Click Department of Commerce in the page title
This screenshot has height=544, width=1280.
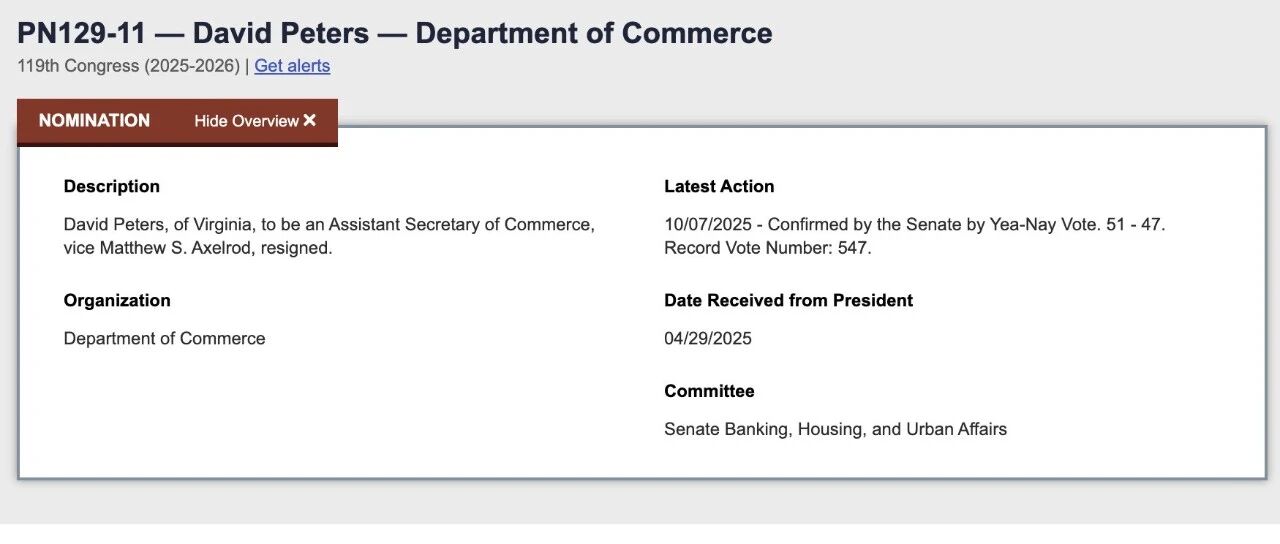pos(594,33)
